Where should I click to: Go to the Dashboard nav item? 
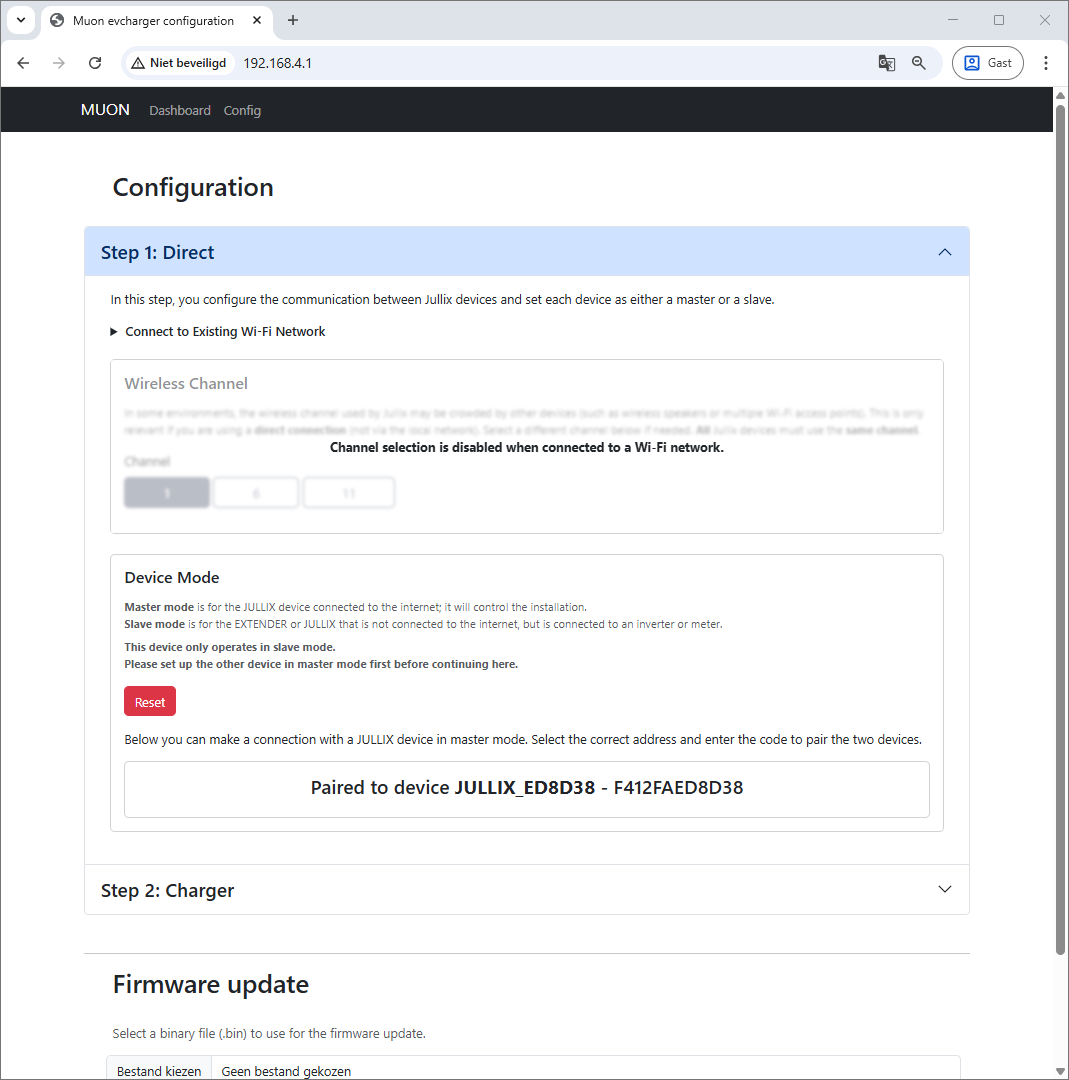(180, 111)
